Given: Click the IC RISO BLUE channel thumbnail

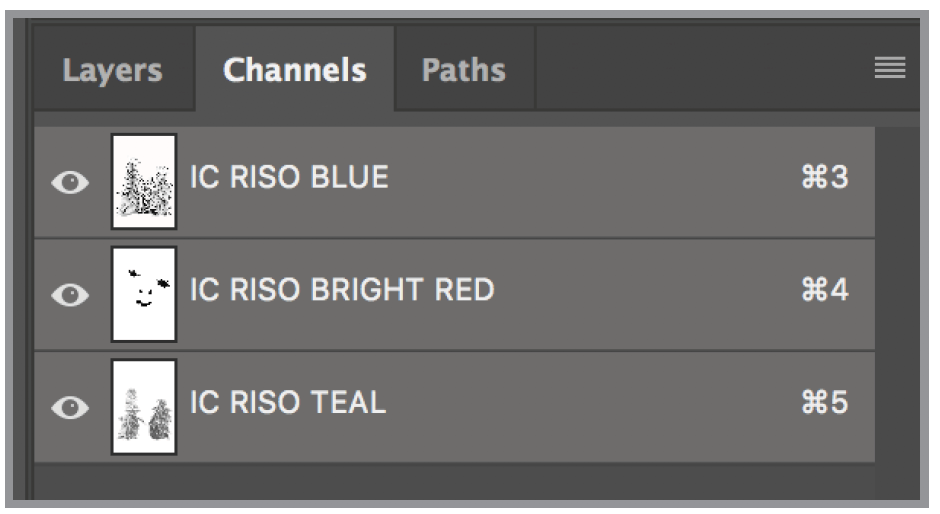Looking at the screenshot, I should [144, 181].
